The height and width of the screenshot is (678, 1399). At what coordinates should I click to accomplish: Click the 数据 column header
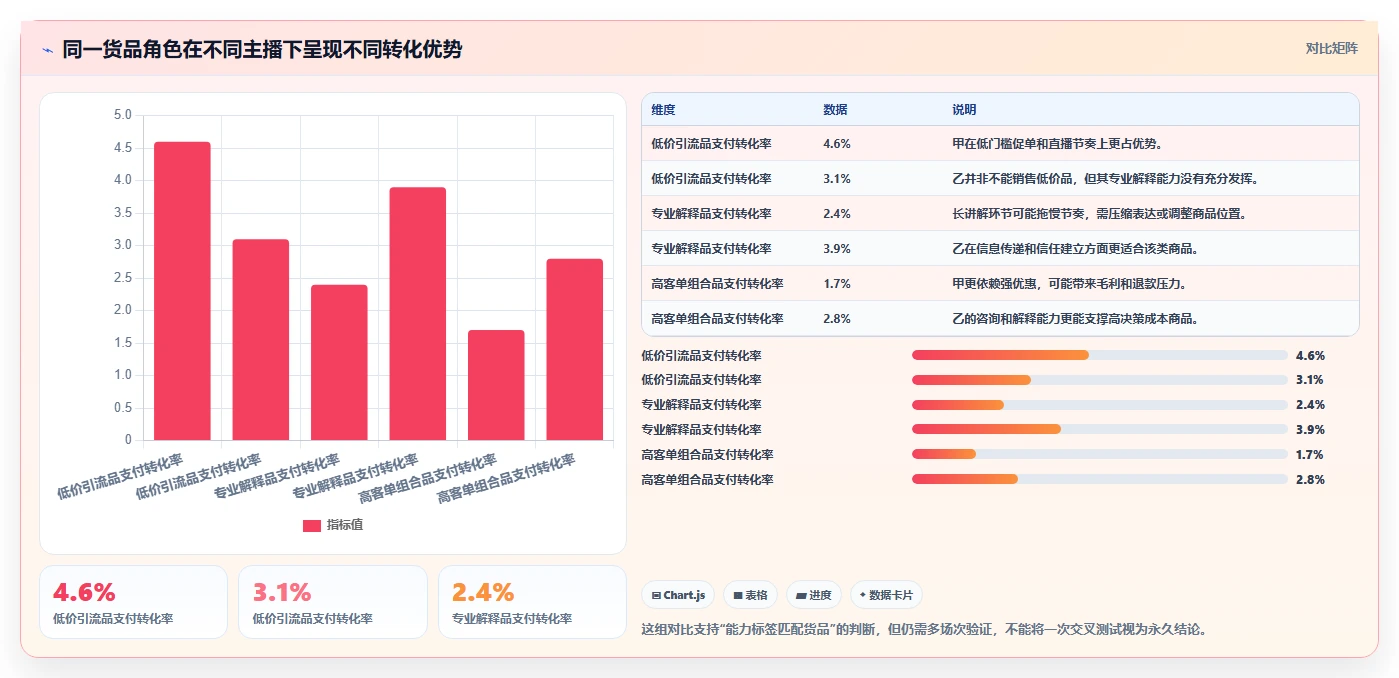click(x=835, y=110)
